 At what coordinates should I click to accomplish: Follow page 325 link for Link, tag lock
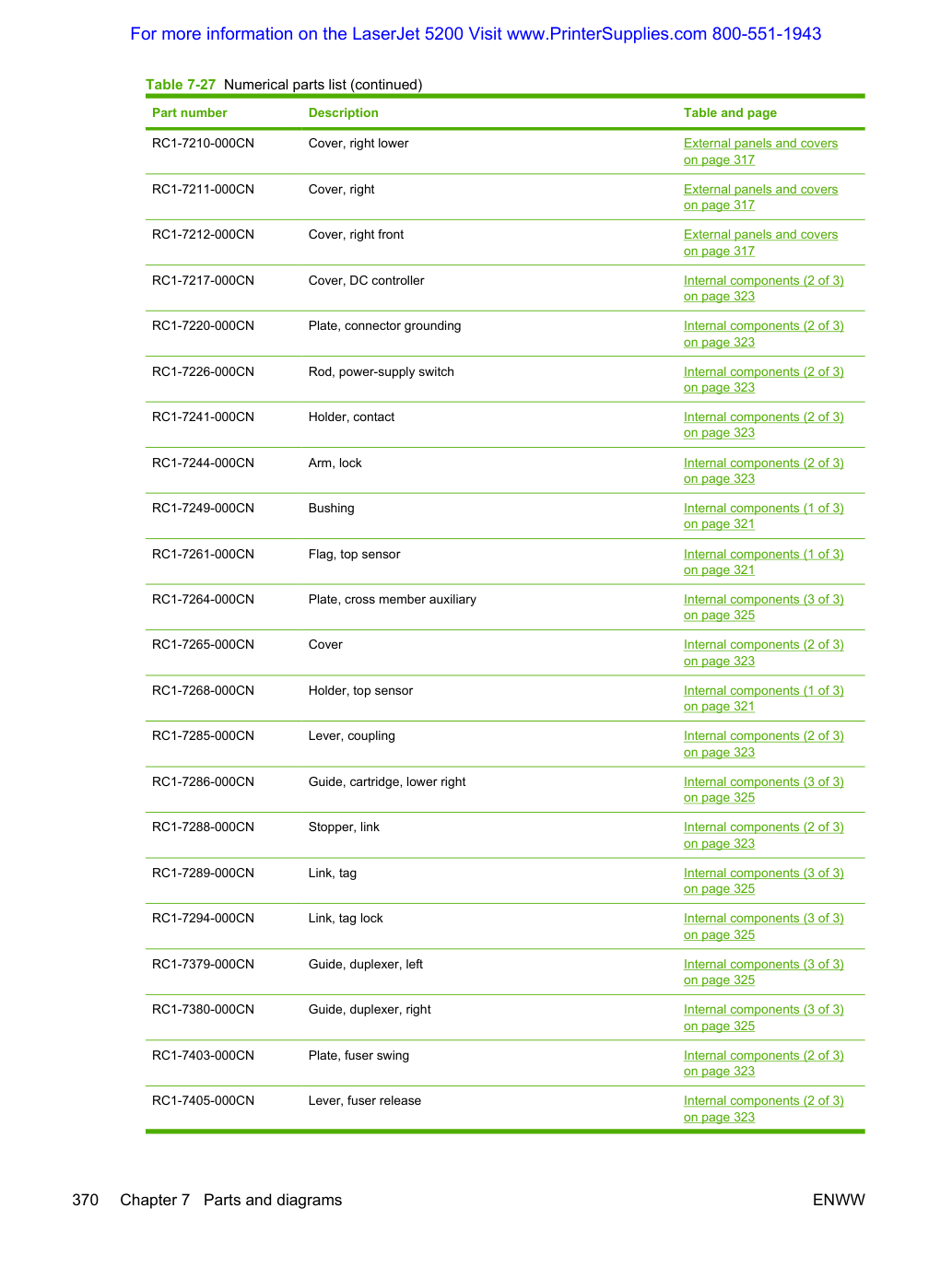click(x=763, y=926)
